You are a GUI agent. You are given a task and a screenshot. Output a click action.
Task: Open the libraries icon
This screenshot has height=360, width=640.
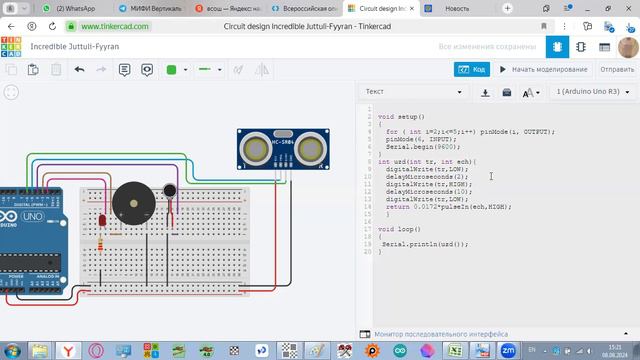click(x=507, y=93)
